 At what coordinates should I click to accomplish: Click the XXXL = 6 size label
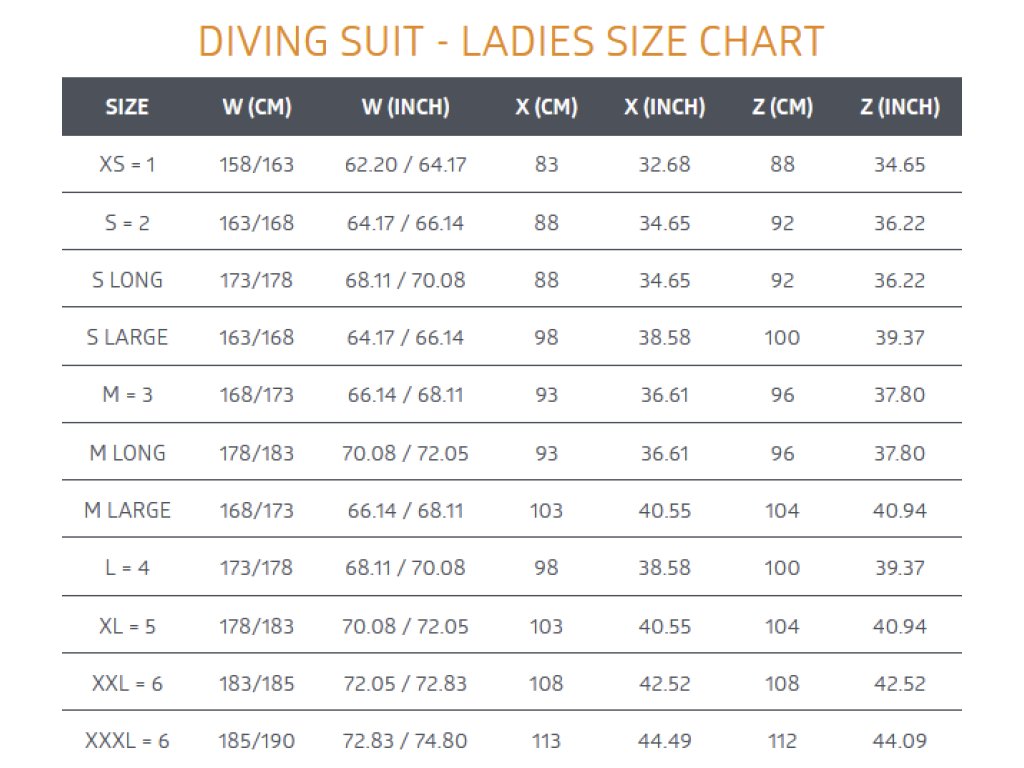[x=127, y=741]
